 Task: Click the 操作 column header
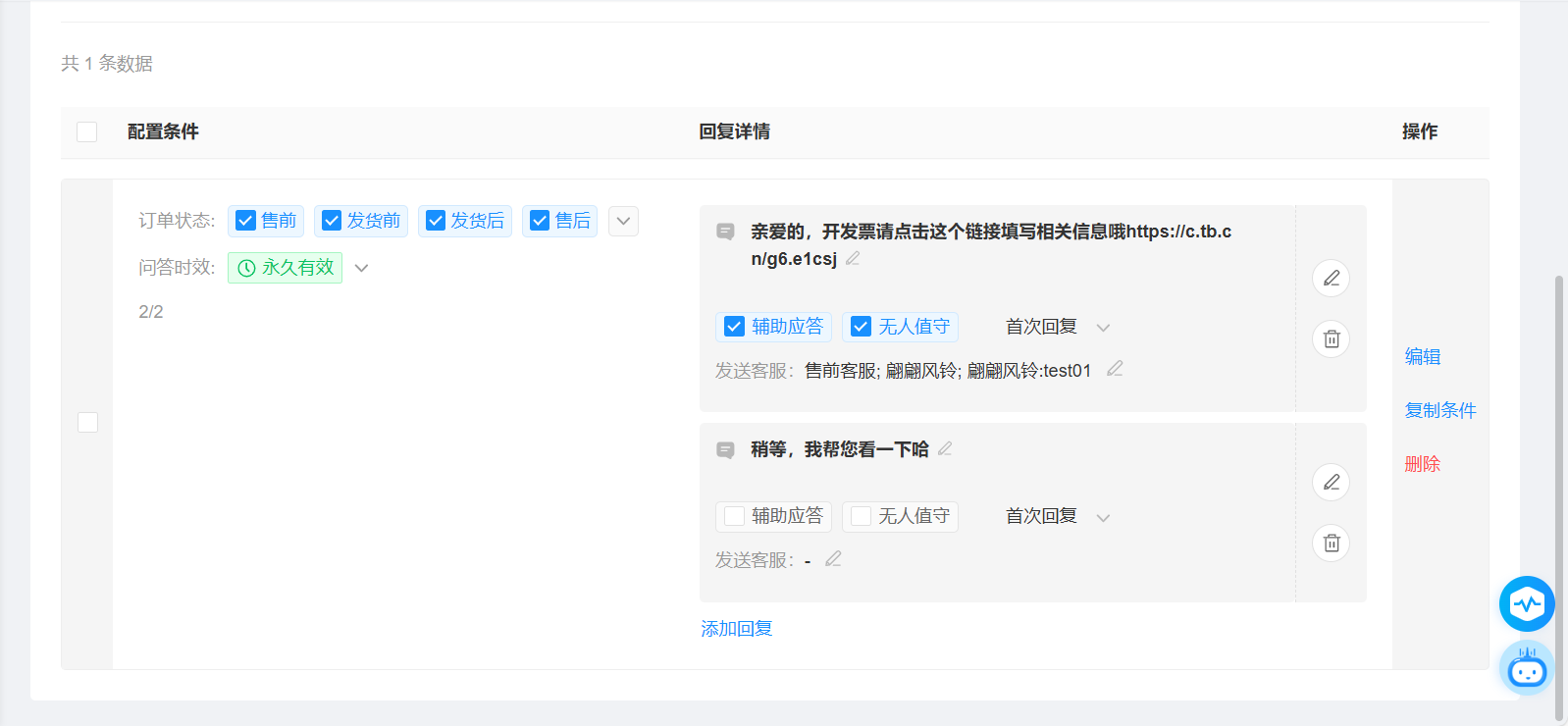click(1420, 131)
